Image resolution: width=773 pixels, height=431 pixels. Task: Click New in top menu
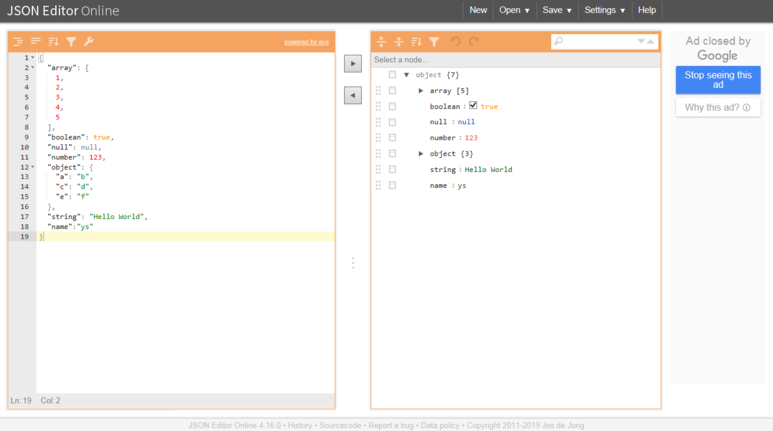tap(478, 10)
